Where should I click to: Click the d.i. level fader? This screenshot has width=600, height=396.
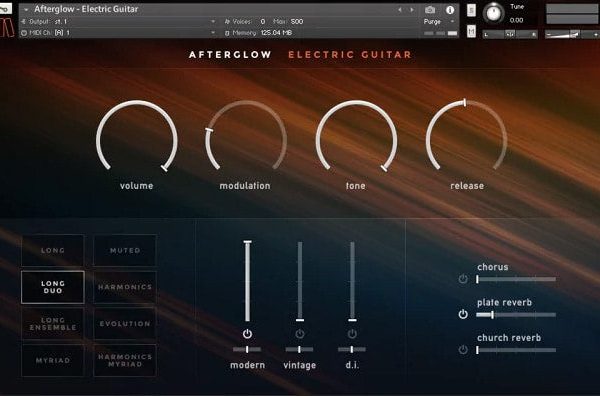[352, 281]
